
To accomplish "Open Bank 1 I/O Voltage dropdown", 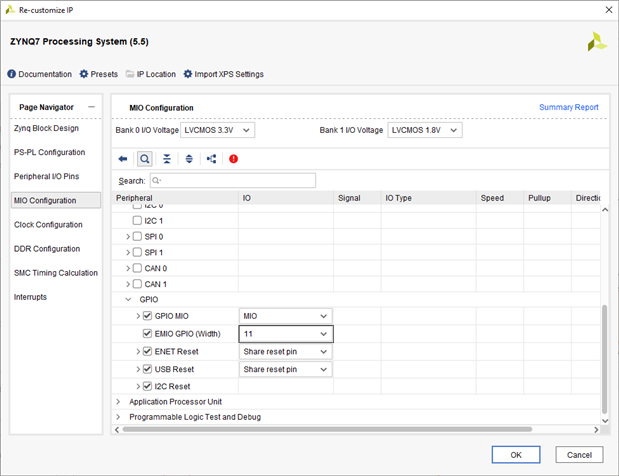I will (425, 130).
